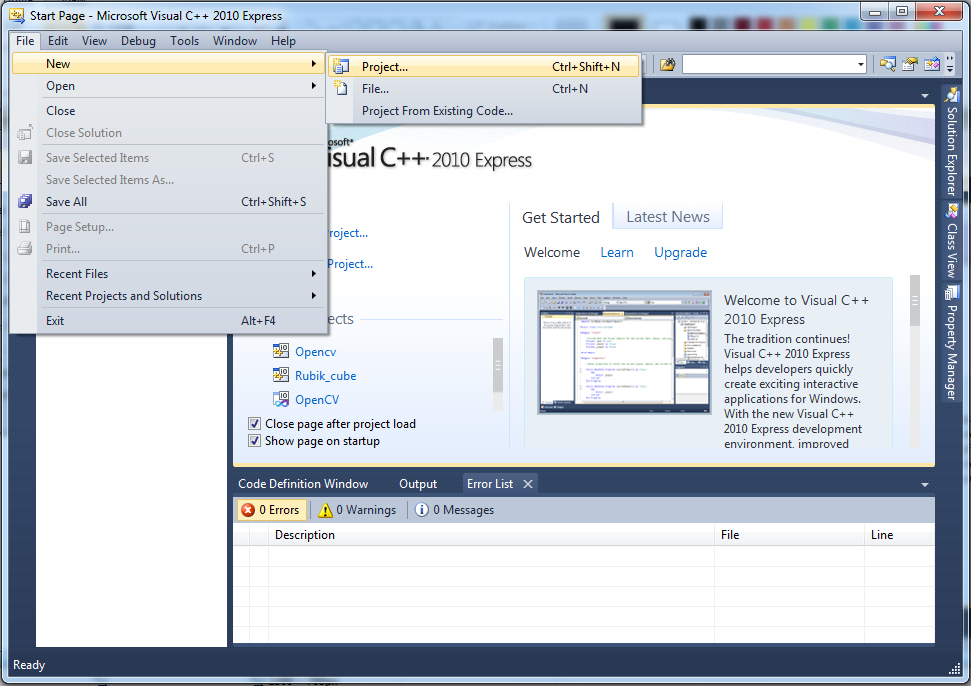The image size is (971, 686).
Task: Click the Save All menu icon
Action: pyautogui.click(x=25, y=201)
